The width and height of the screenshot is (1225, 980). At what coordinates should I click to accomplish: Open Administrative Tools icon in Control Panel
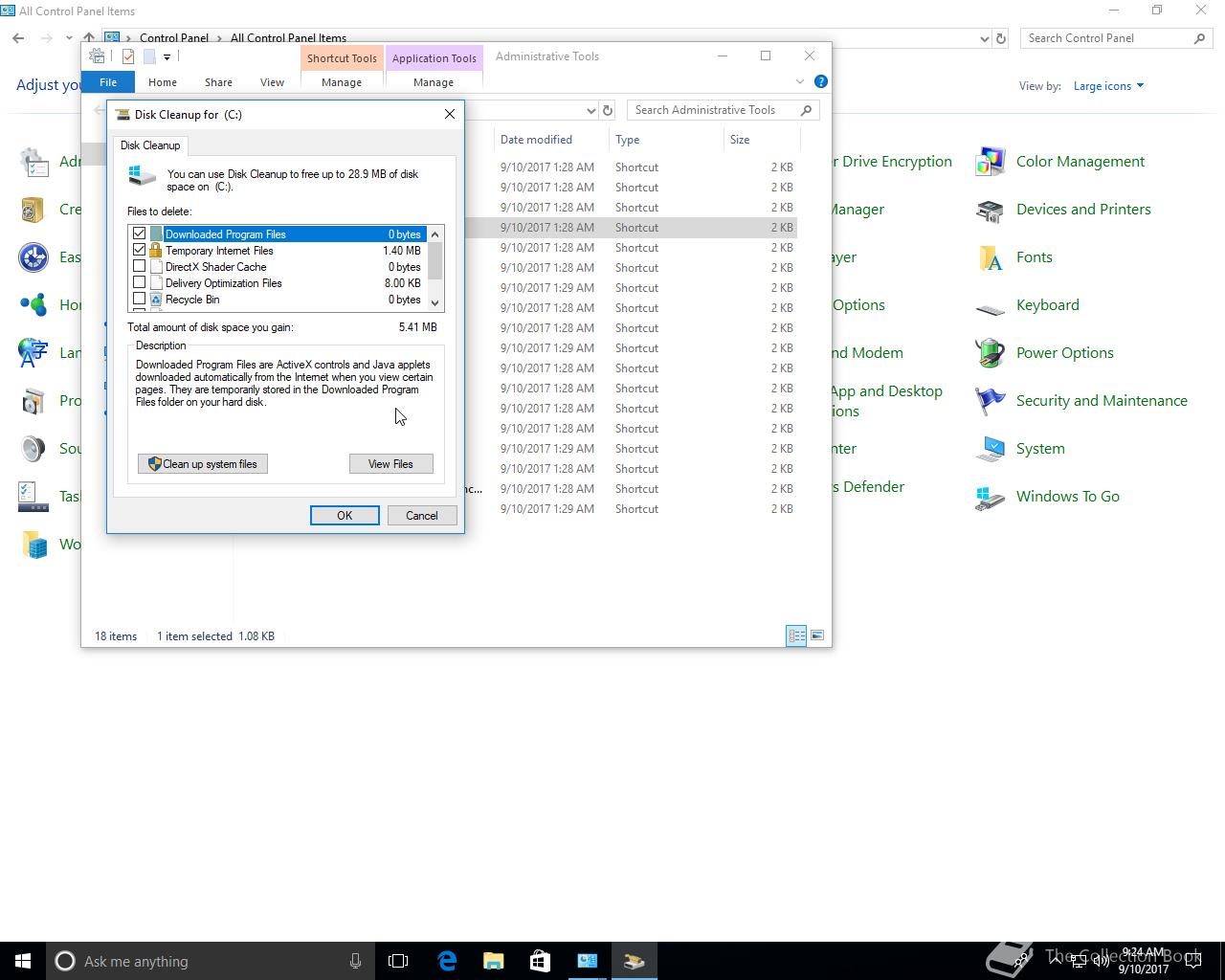pyautogui.click(x=33, y=162)
